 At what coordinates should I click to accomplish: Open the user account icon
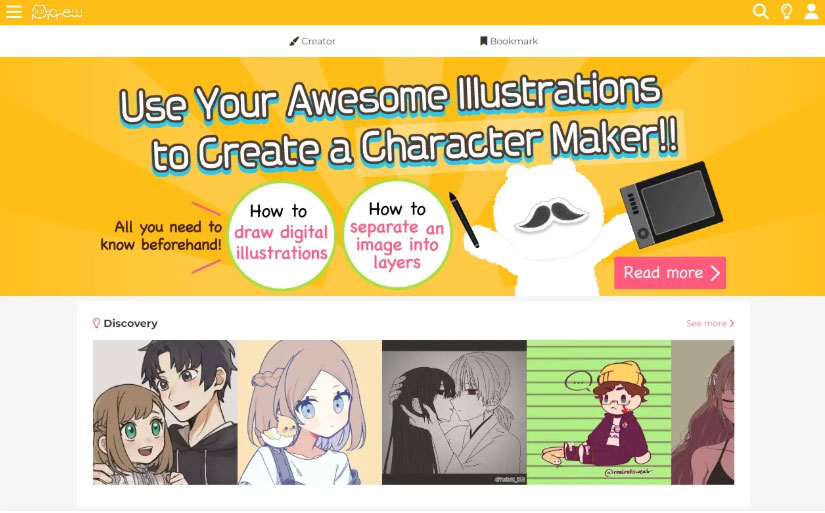[x=811, y=12]
